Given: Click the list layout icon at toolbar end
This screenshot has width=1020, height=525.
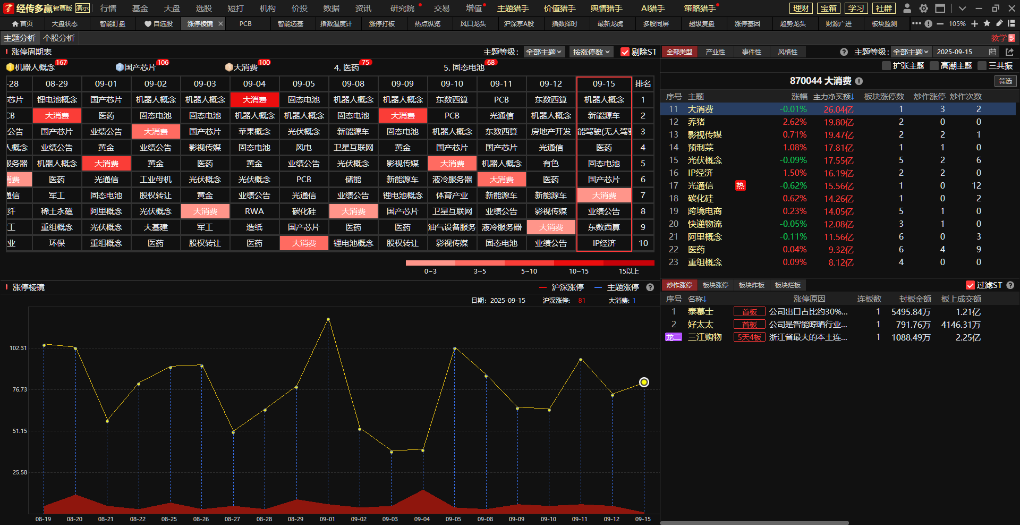Looking at the screenshot, I should coord(1012,23).
